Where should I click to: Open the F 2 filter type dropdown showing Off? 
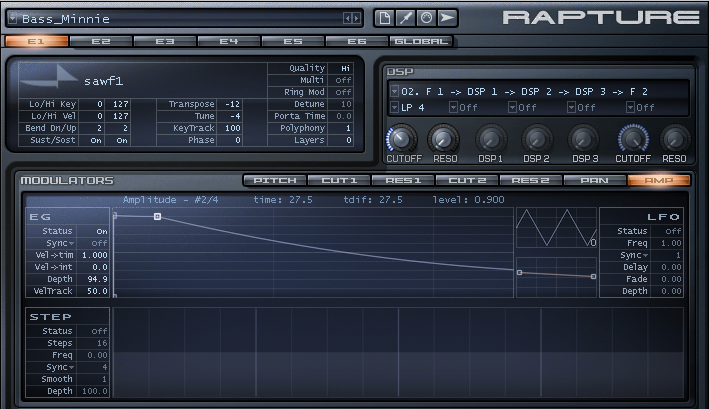point(630,108)
